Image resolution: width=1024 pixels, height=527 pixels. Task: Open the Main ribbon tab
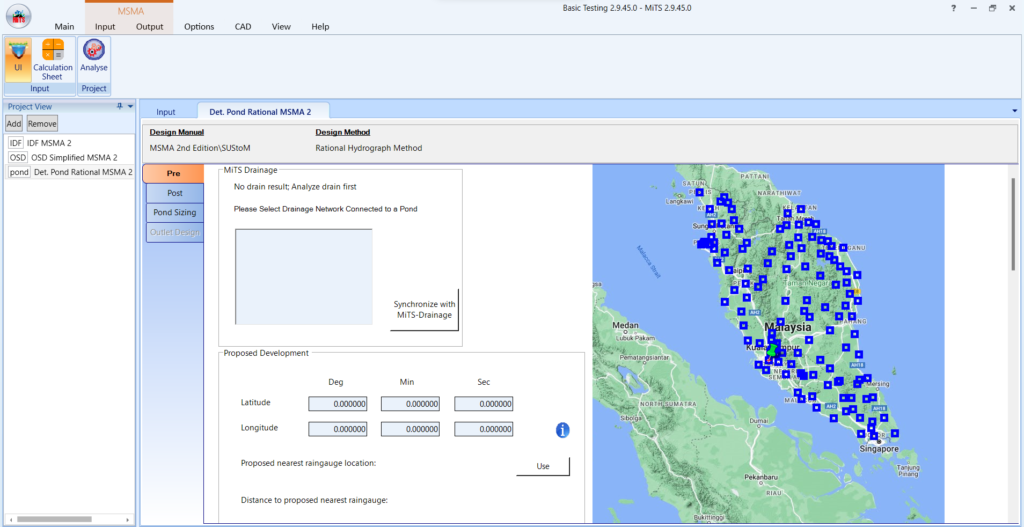pyautogui.click(x=64, y=27)
